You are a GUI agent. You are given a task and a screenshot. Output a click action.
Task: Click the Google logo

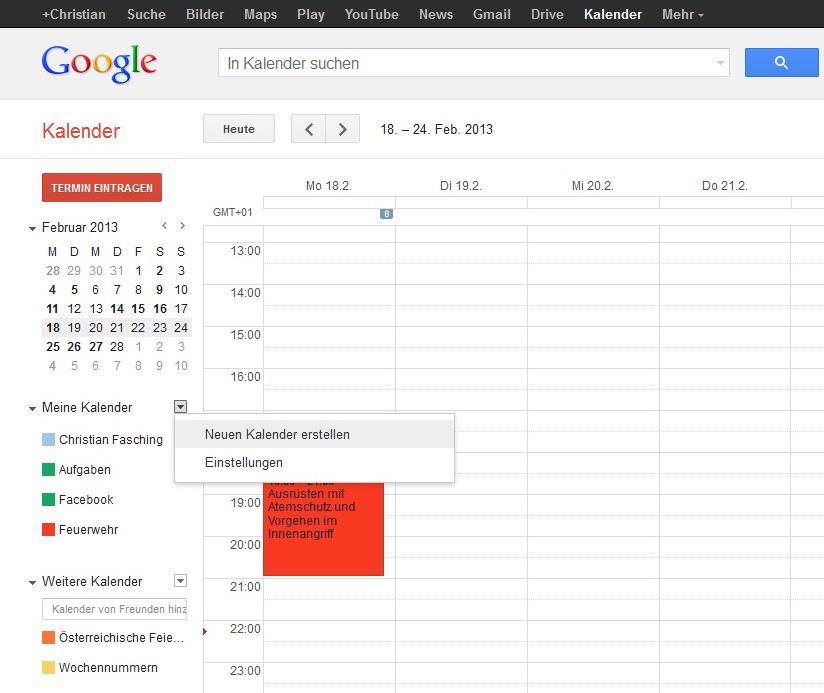point(99,64)
